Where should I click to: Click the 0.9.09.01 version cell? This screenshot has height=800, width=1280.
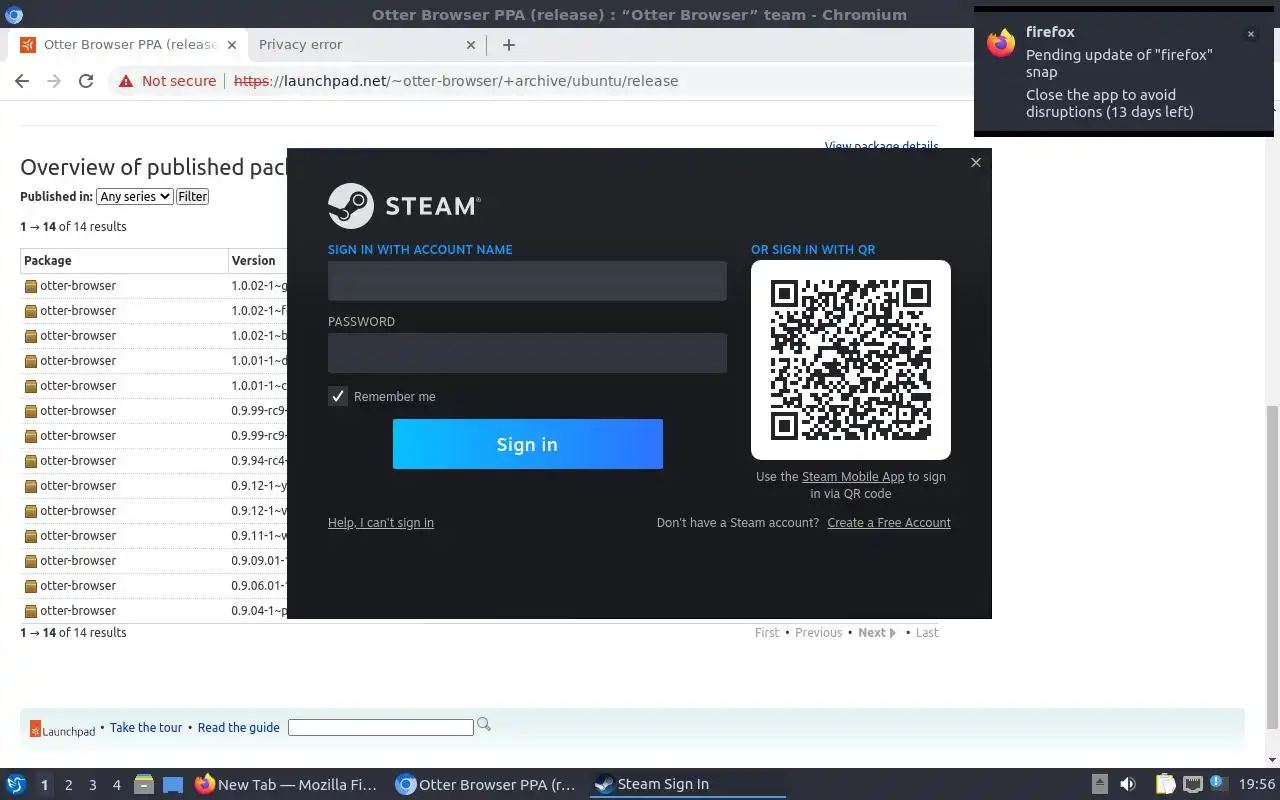coord(259,561)
